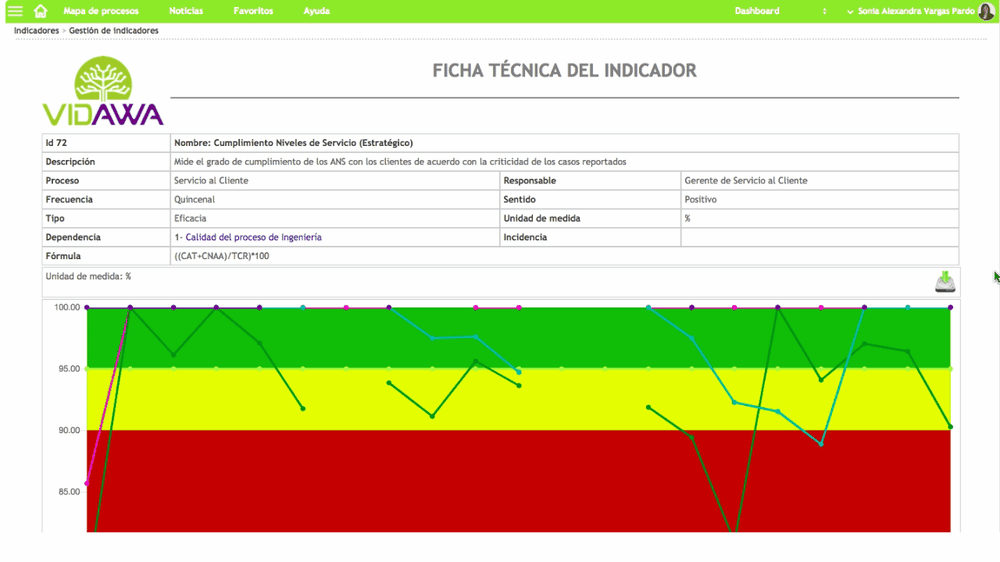Screen dimensions: 1000x562
Task: Select the formula ((CAT+CNAA)/TCR)*100 text
Action: [221, 256]
